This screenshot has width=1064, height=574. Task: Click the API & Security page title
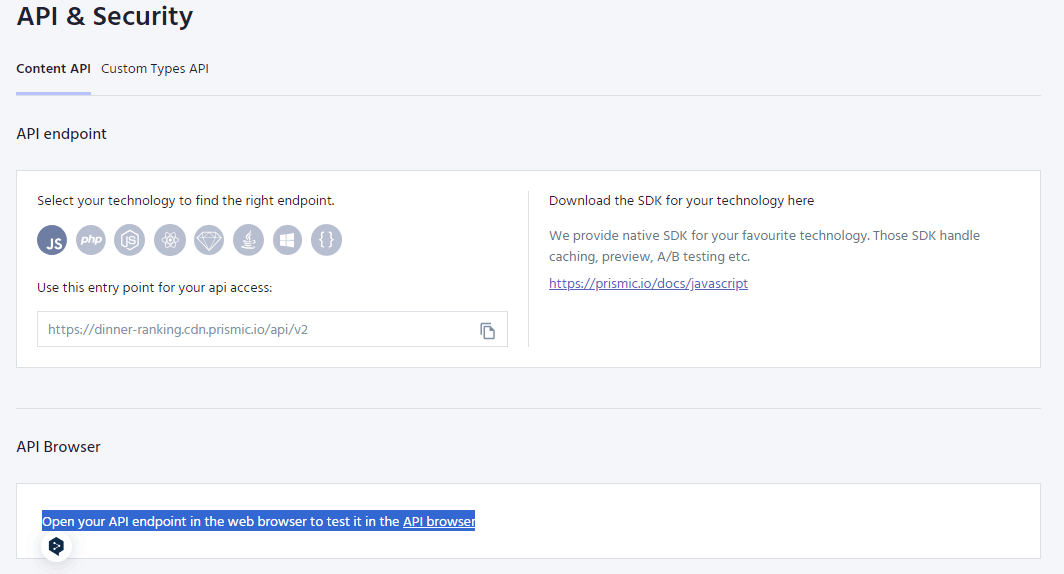[104, 16]
